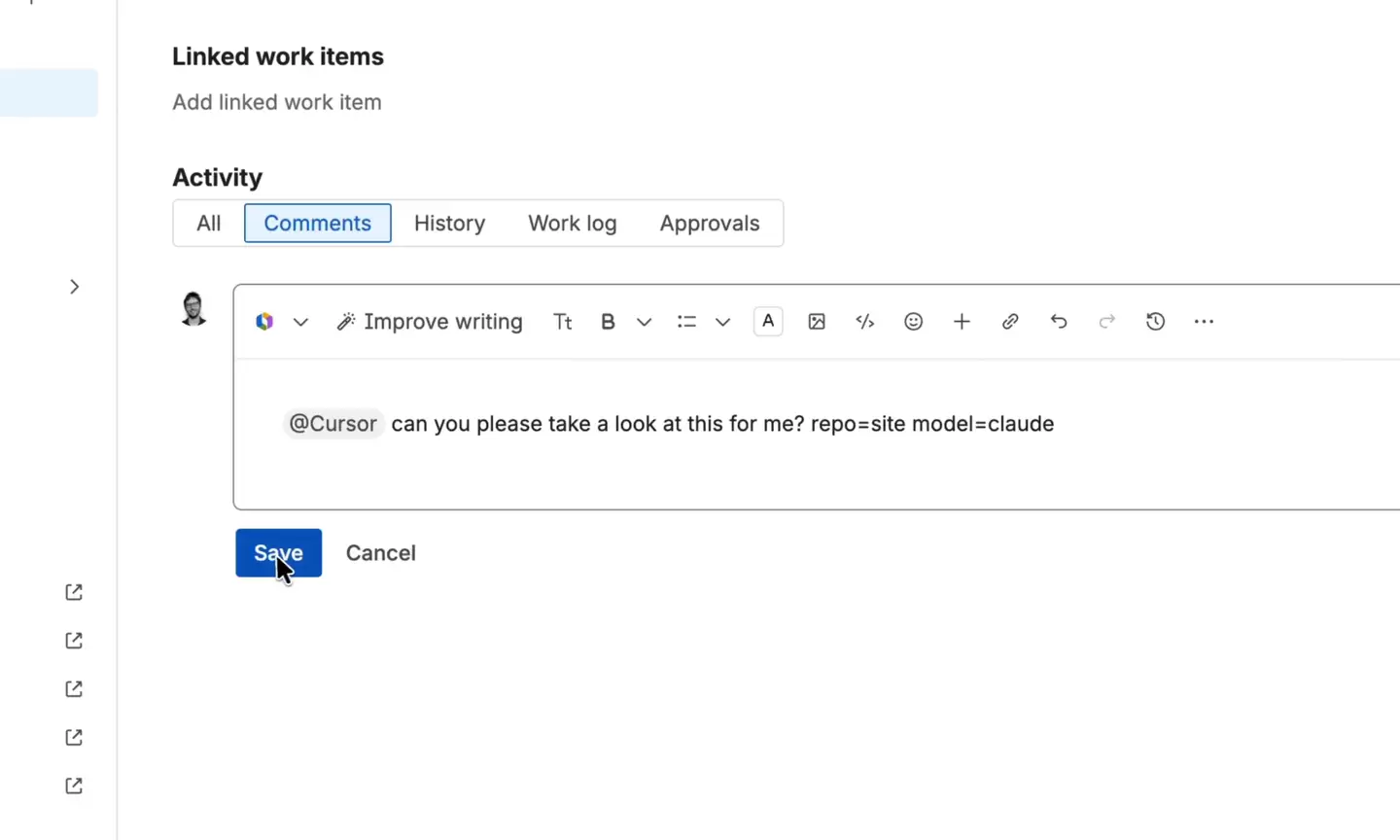Open the AI options dropdown chevron
The width and height of the screenshot is (1400, 840).
pos(300,322)
